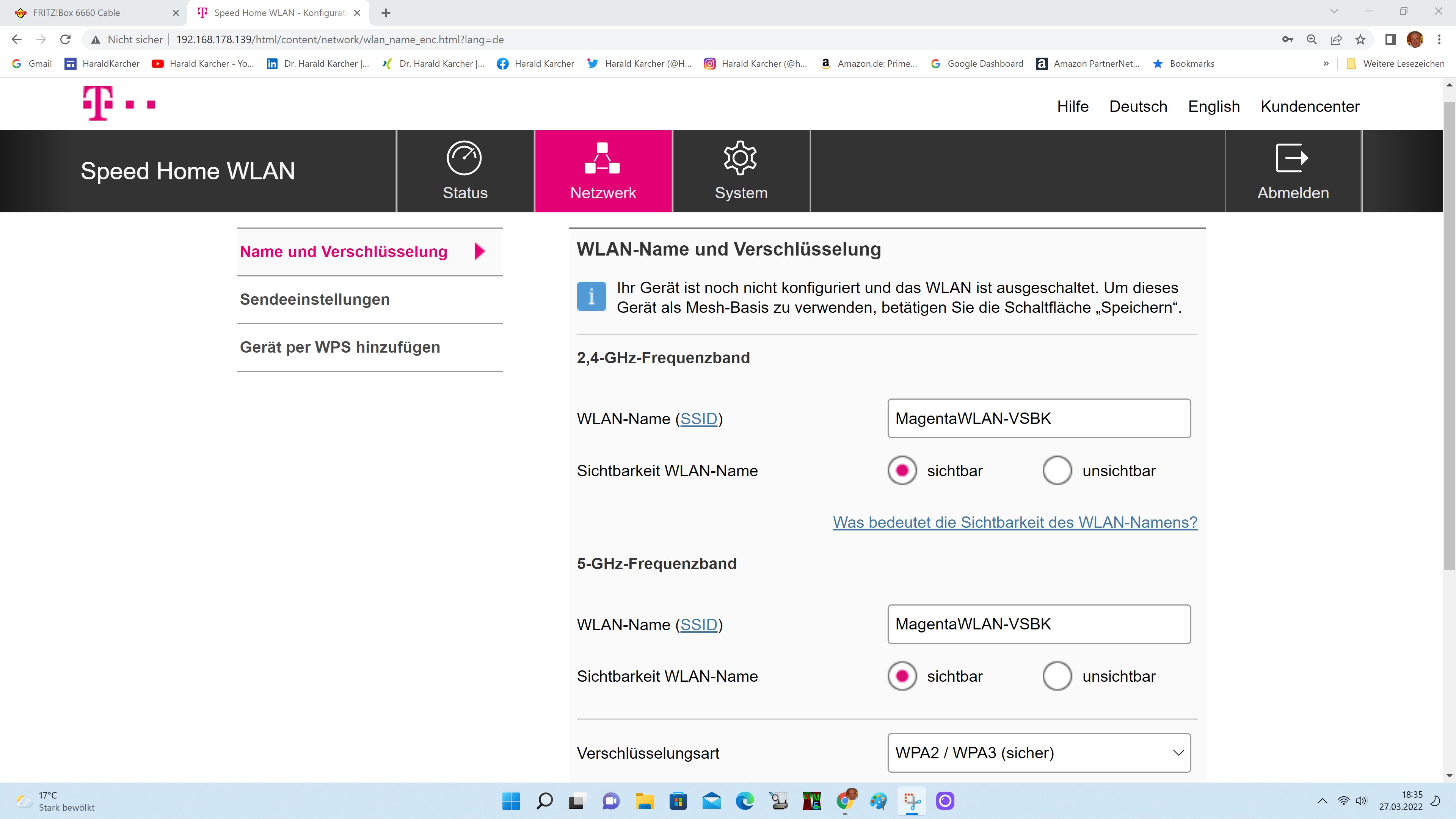This screenshot has height=819, width=1456.
Task: Click the blue info icon
Action: 591,296
